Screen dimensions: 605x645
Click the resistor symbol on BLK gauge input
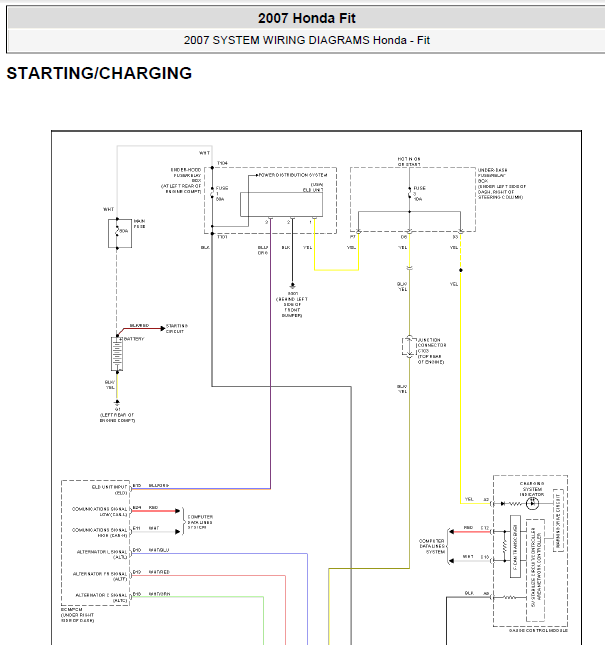[x=509, y=597]
